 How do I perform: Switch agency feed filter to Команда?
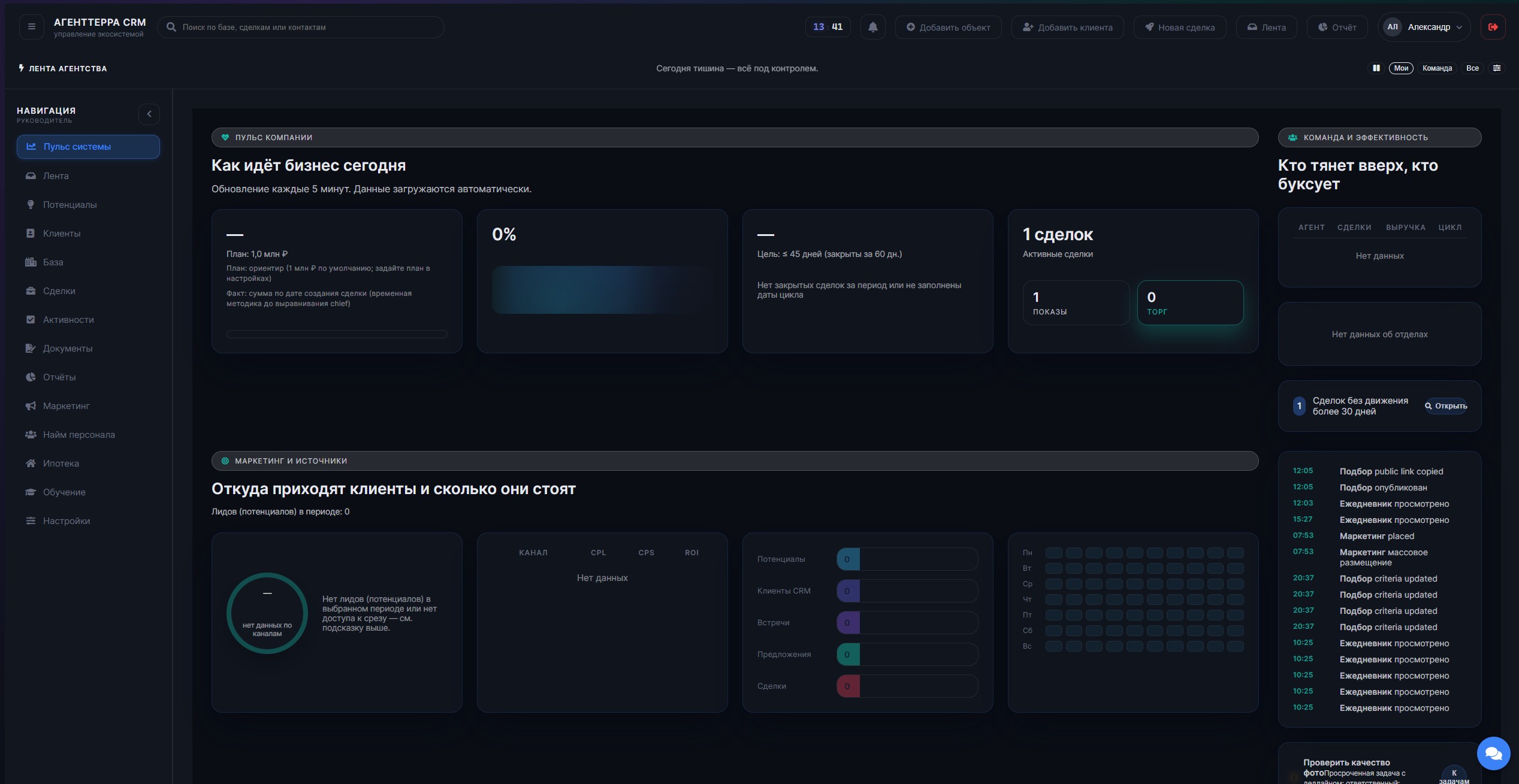point(1437,68)
